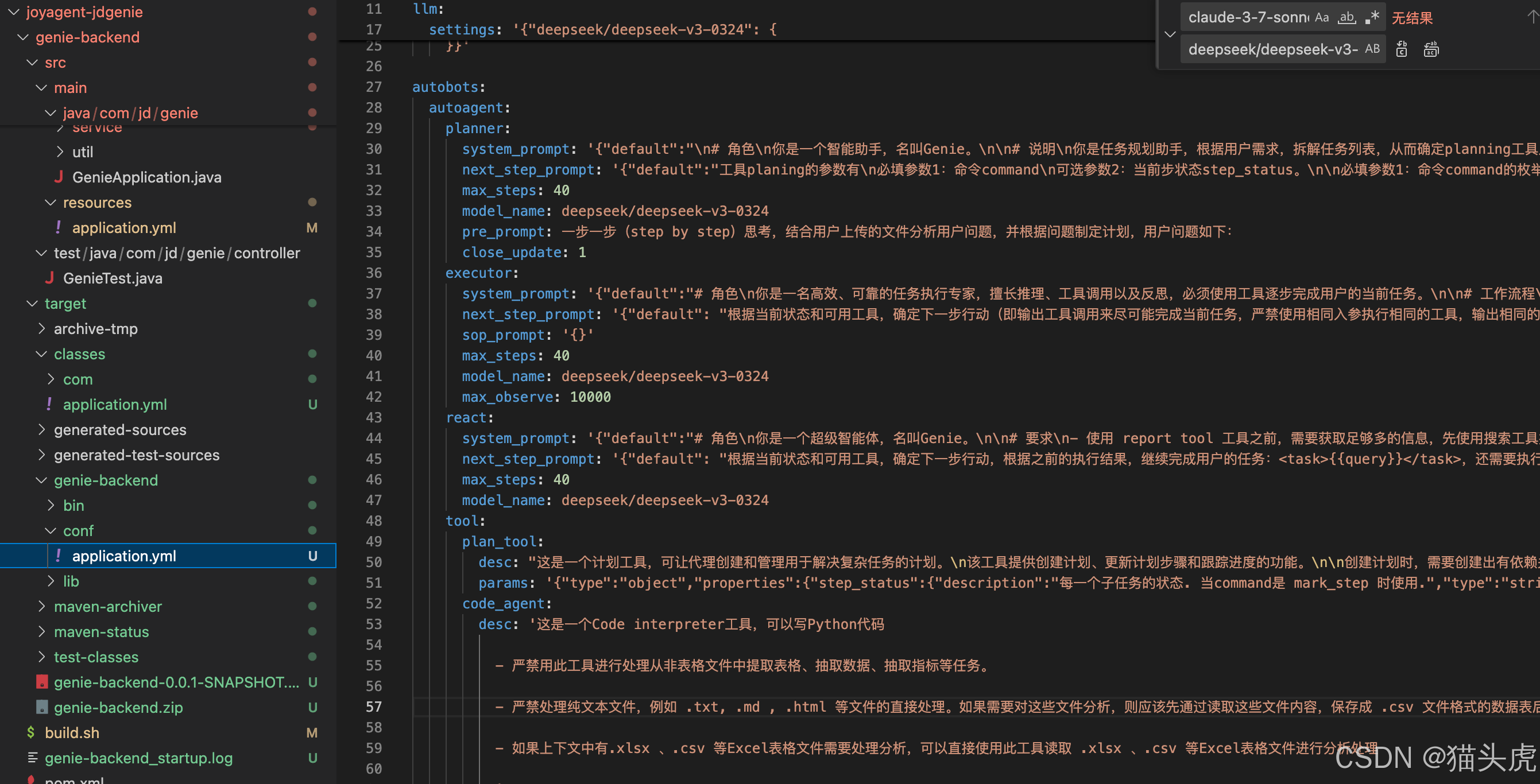The height and width of the screenshot is (784, 1540).
Task: Toggle Match Case in find box
Action: tap(1321, 17)
